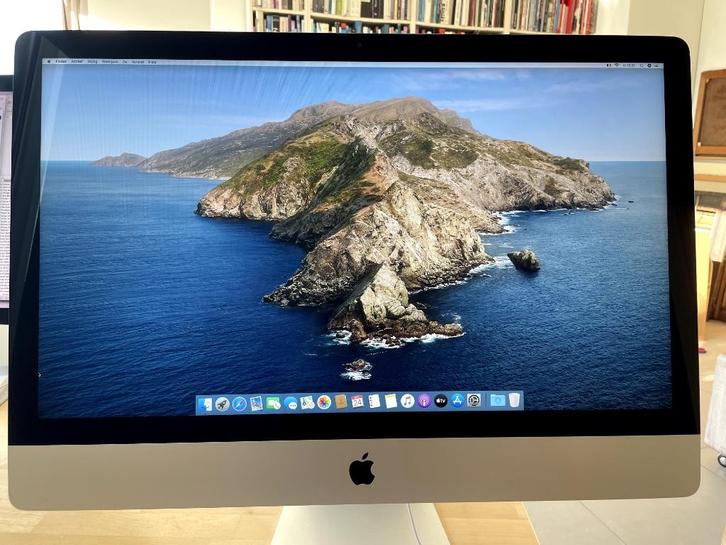Open the Finder menu in menu bar
The image size is (726, 545).
click(59, 62)
